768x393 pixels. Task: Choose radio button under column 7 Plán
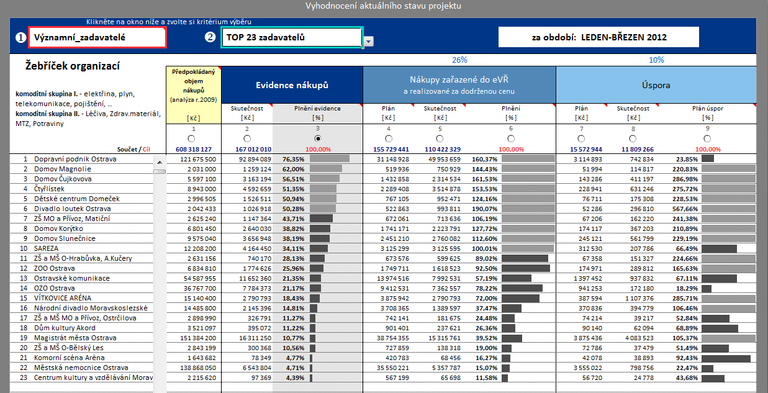pos(581,139)
